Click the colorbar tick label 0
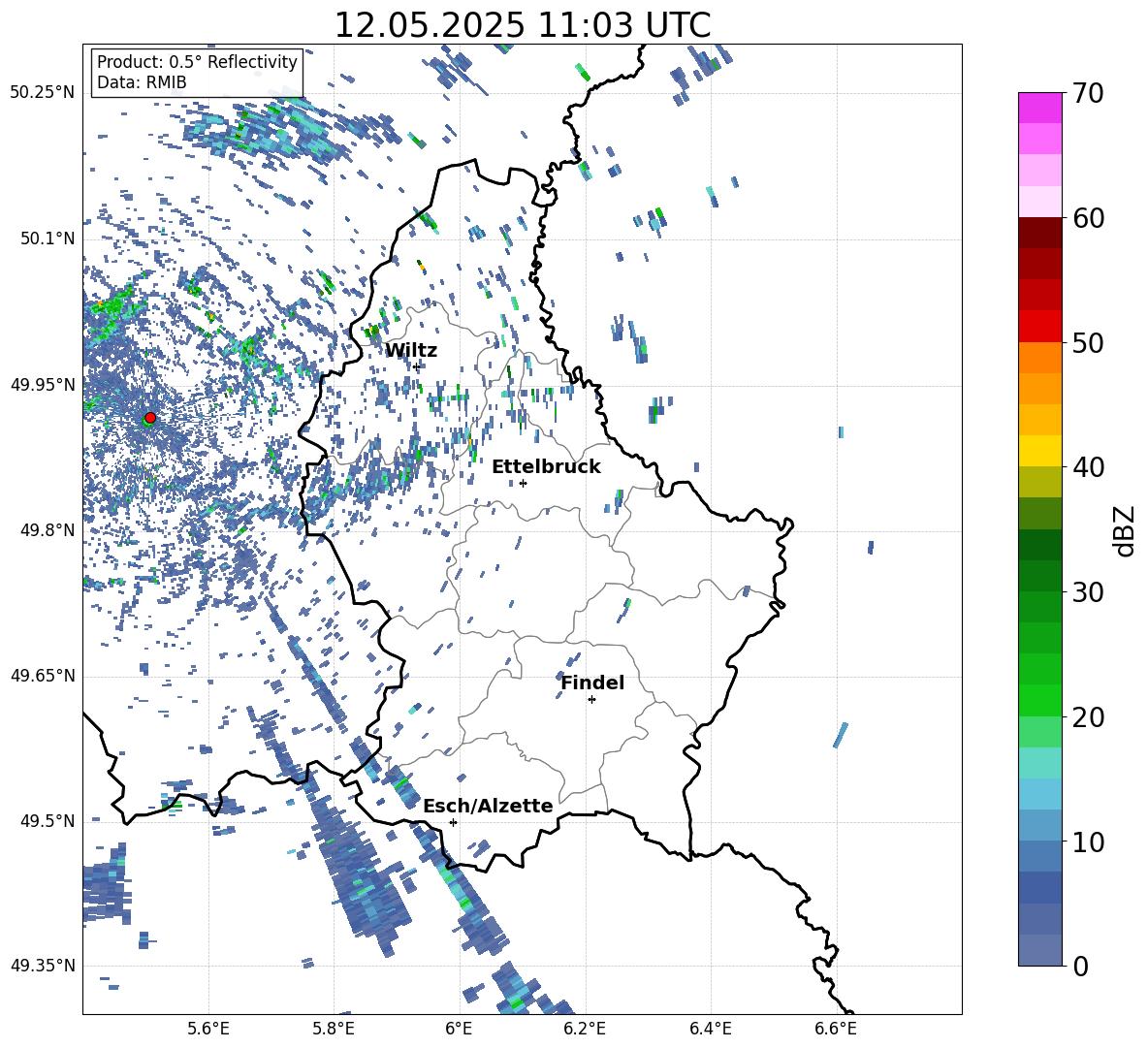Image resolution: width=1148 pixels, height=1048 pixels. 1081,967
